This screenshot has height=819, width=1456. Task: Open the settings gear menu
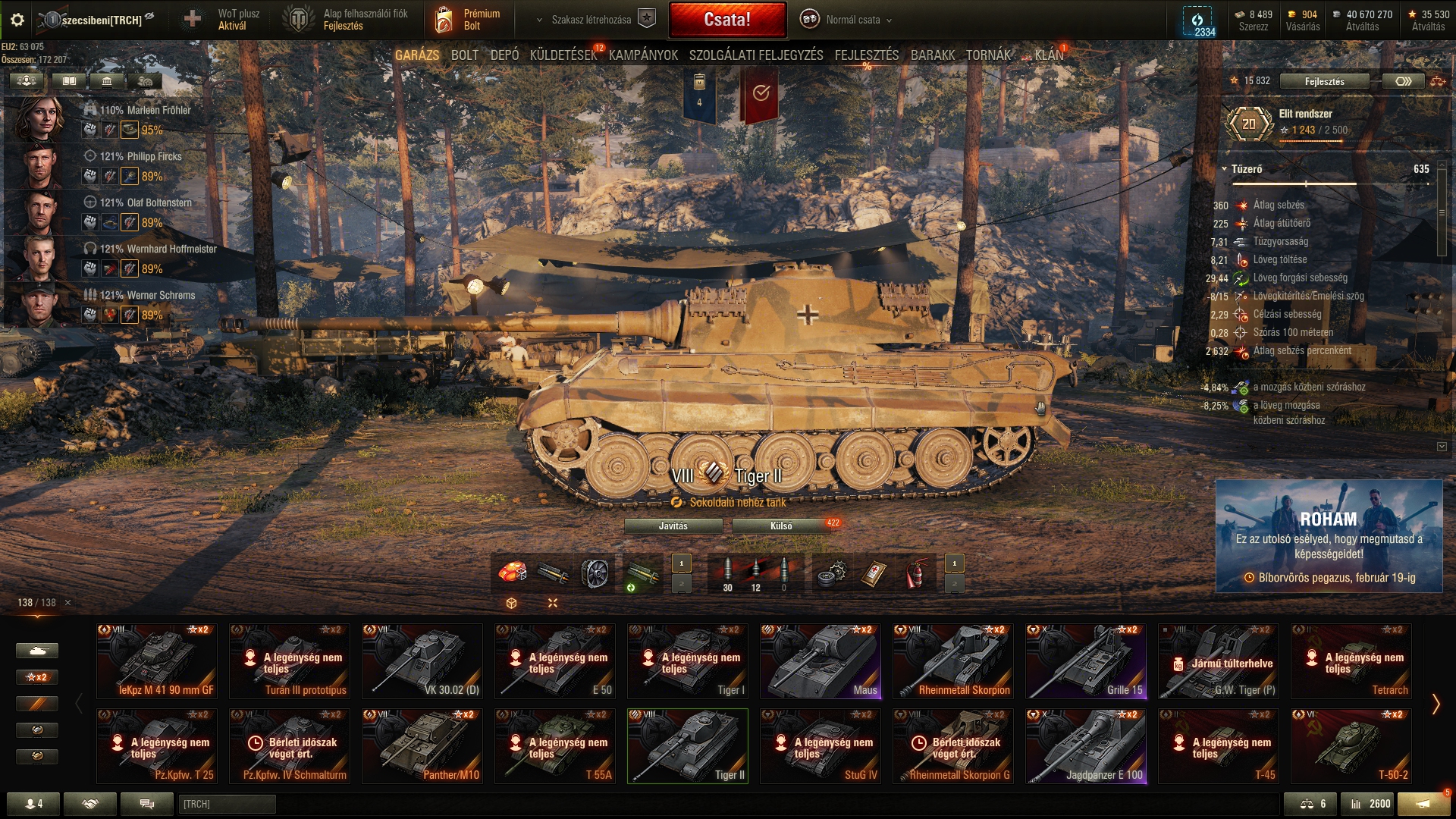[17, 20]
